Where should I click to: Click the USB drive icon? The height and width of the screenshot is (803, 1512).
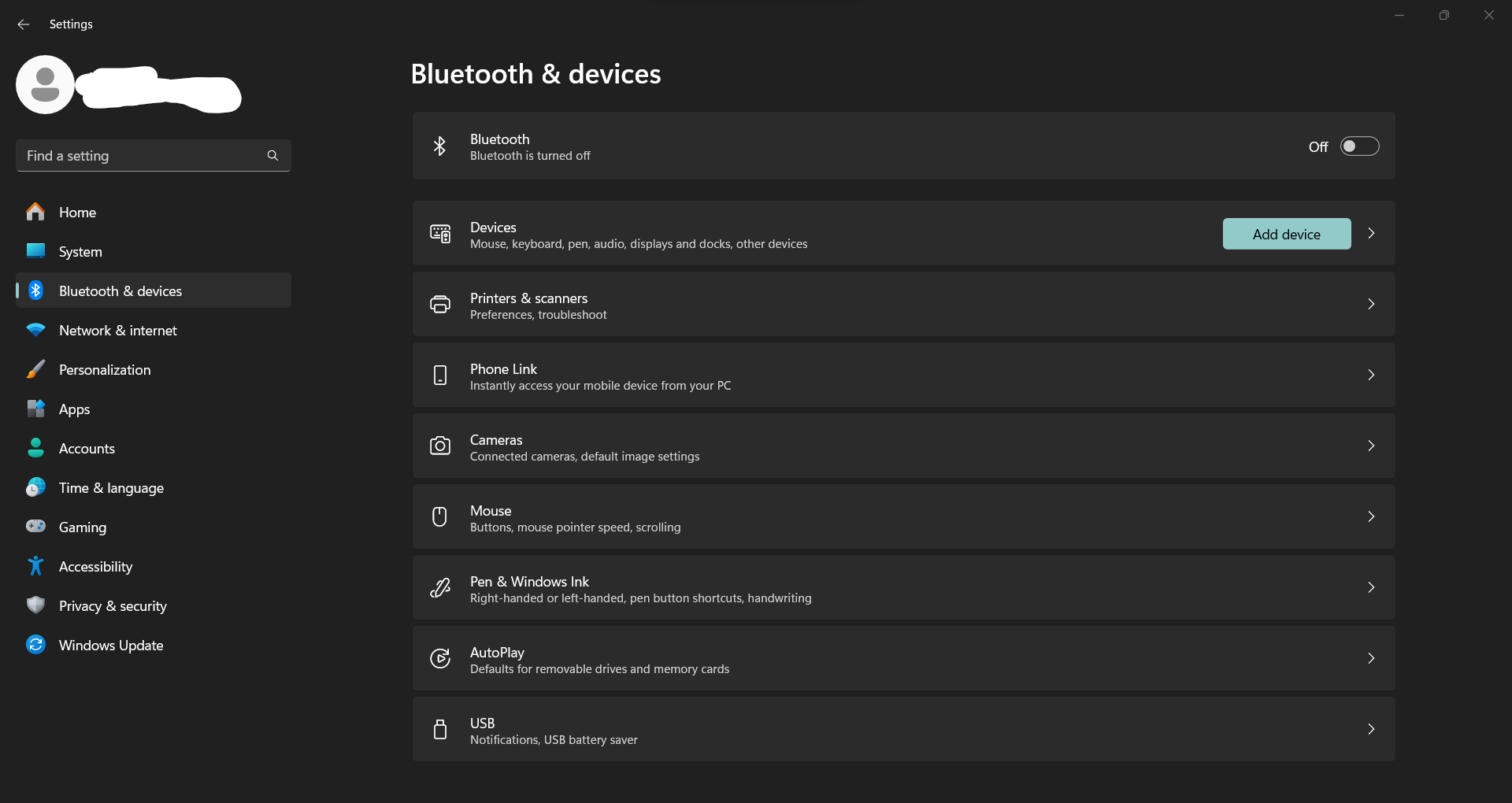(x=440, y=730)
